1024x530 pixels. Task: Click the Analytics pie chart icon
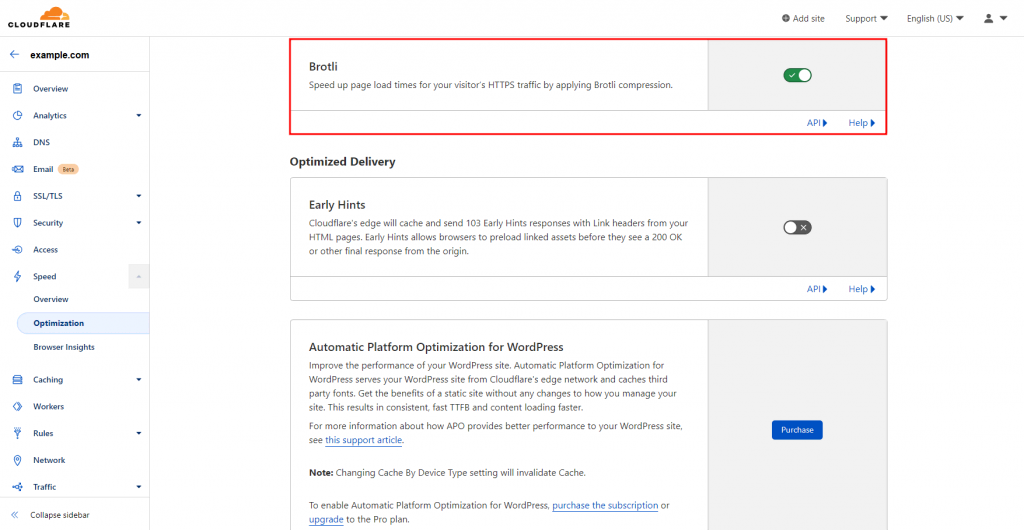[18, 116]
